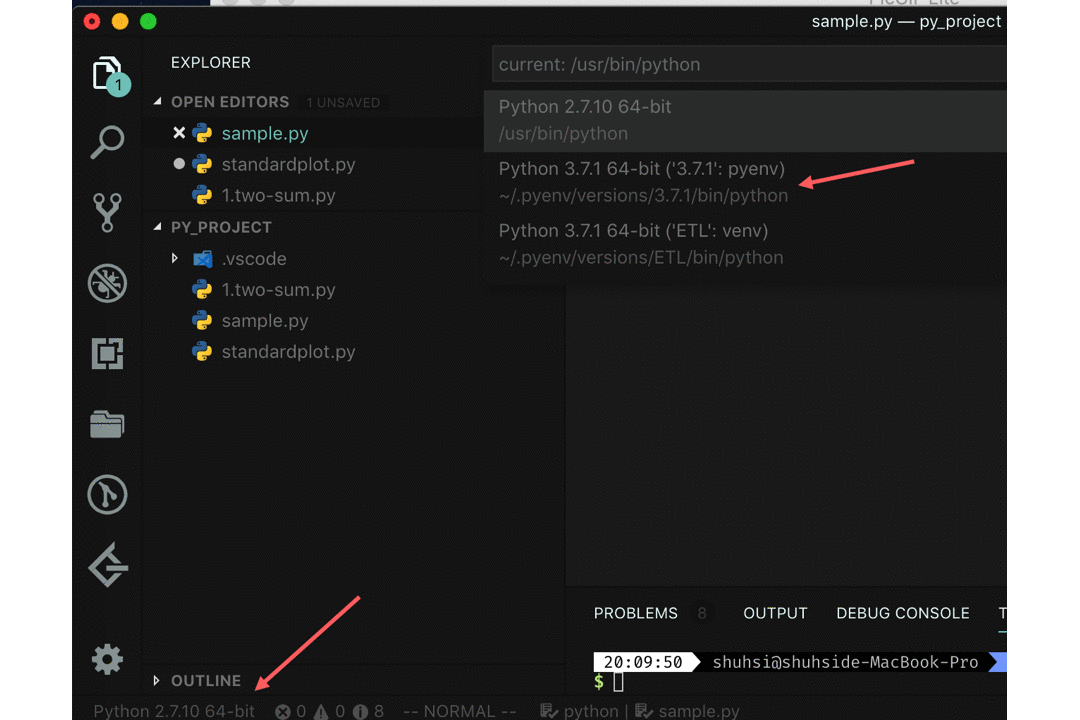Open the Manage settings gear
Image resolution: width=1080 pixels, height=720 pixels.
pyautogui.click(x=107, y=659)
